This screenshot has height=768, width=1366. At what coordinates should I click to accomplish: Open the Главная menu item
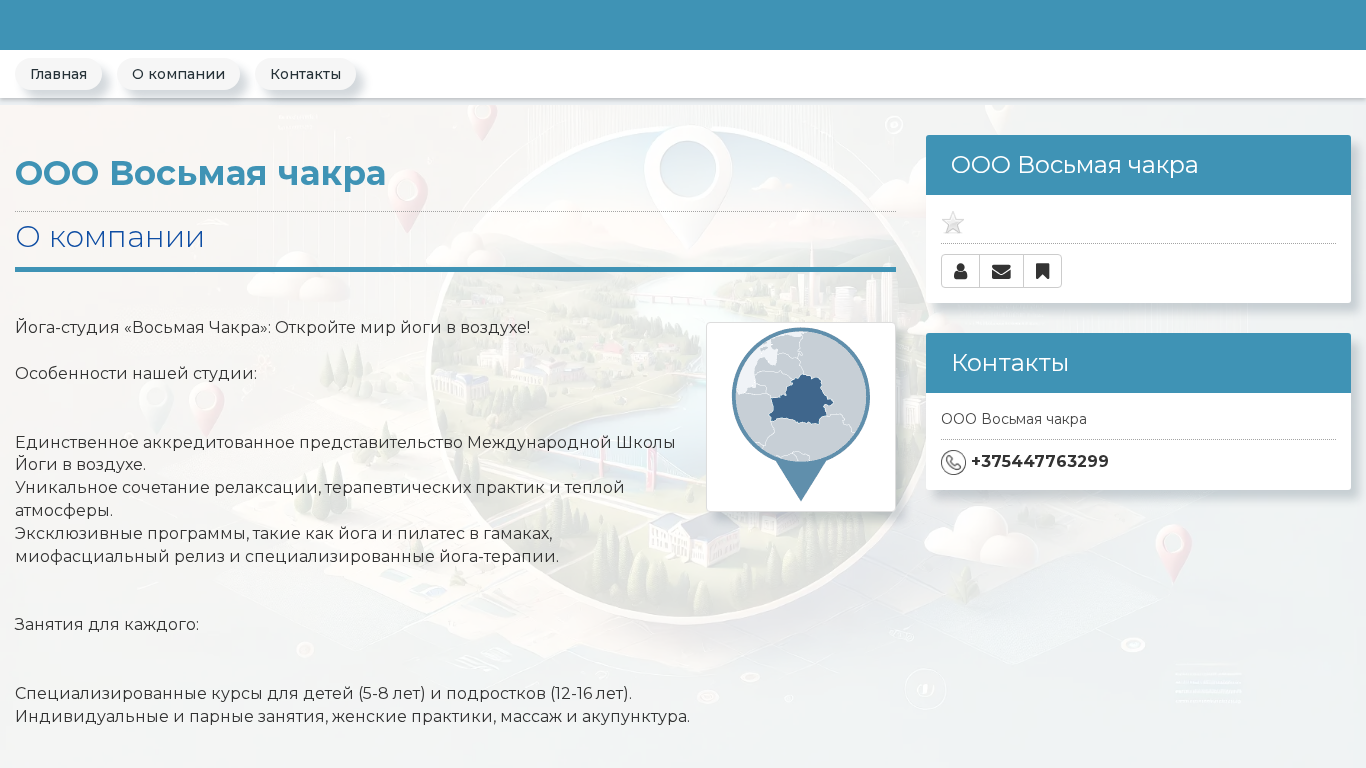coord(58,74)
